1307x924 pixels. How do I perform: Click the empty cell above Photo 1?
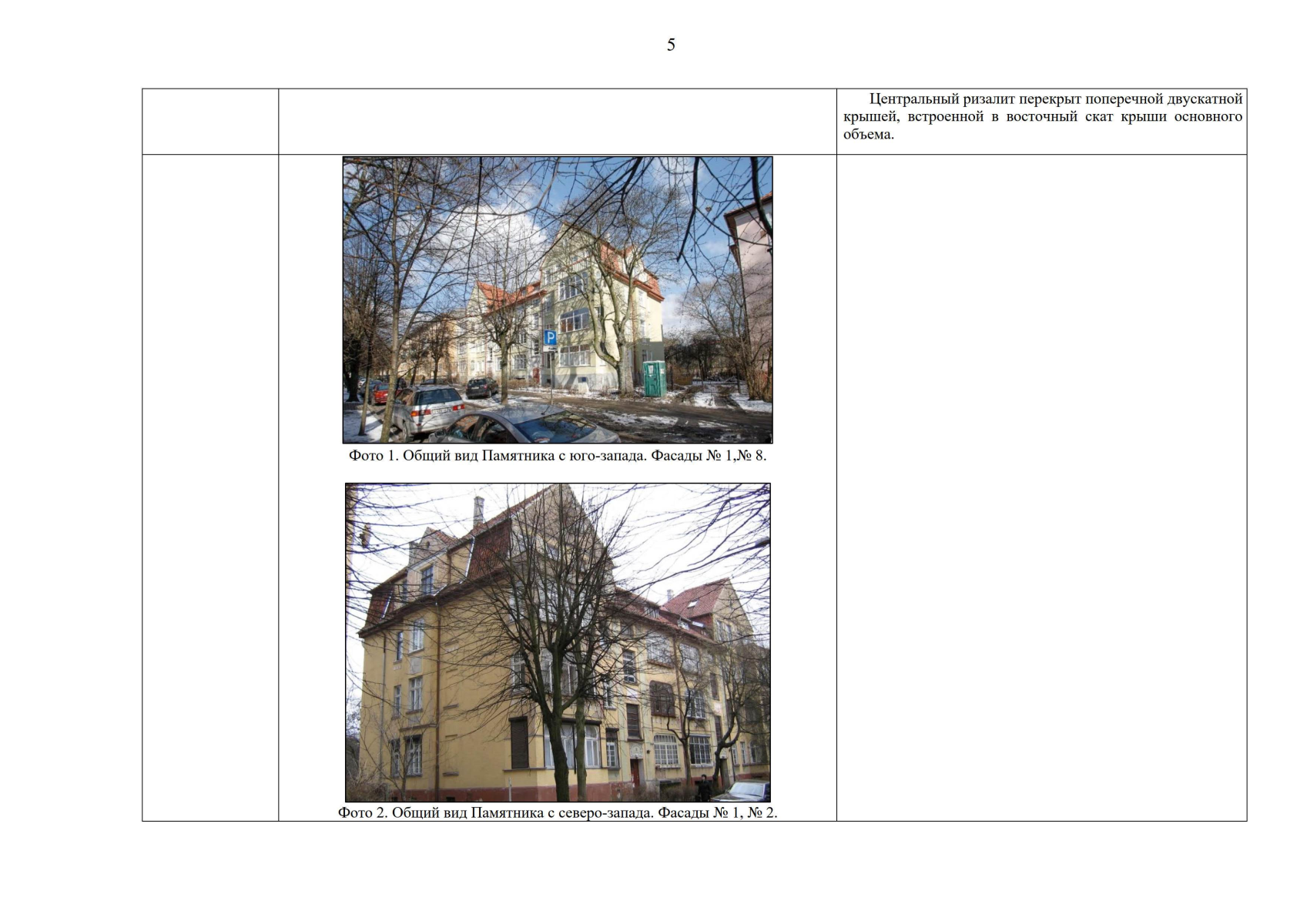point(558,122)
